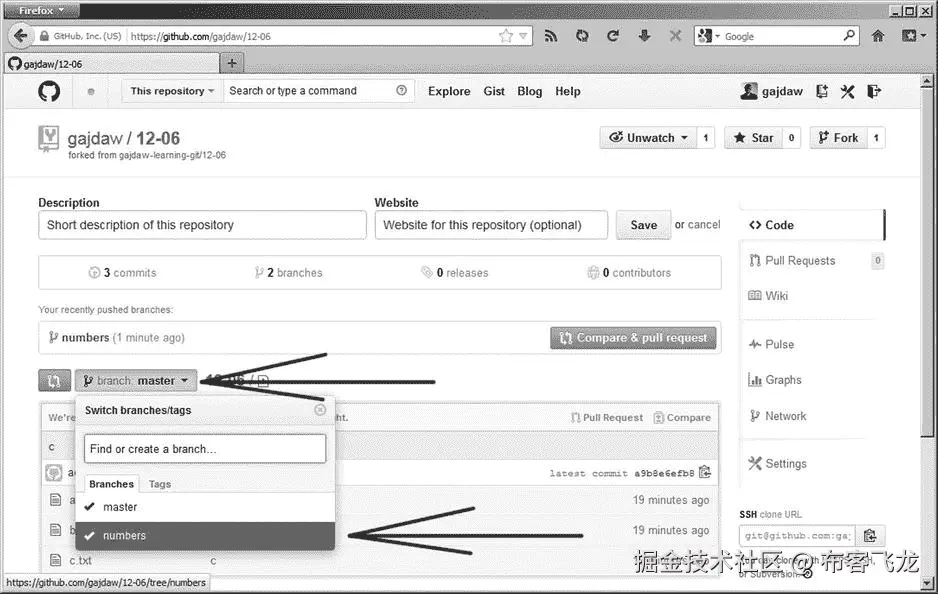This screenshot has height=594, width=938.
Task: Switch to the Tags tab
Action: (160, 484)
